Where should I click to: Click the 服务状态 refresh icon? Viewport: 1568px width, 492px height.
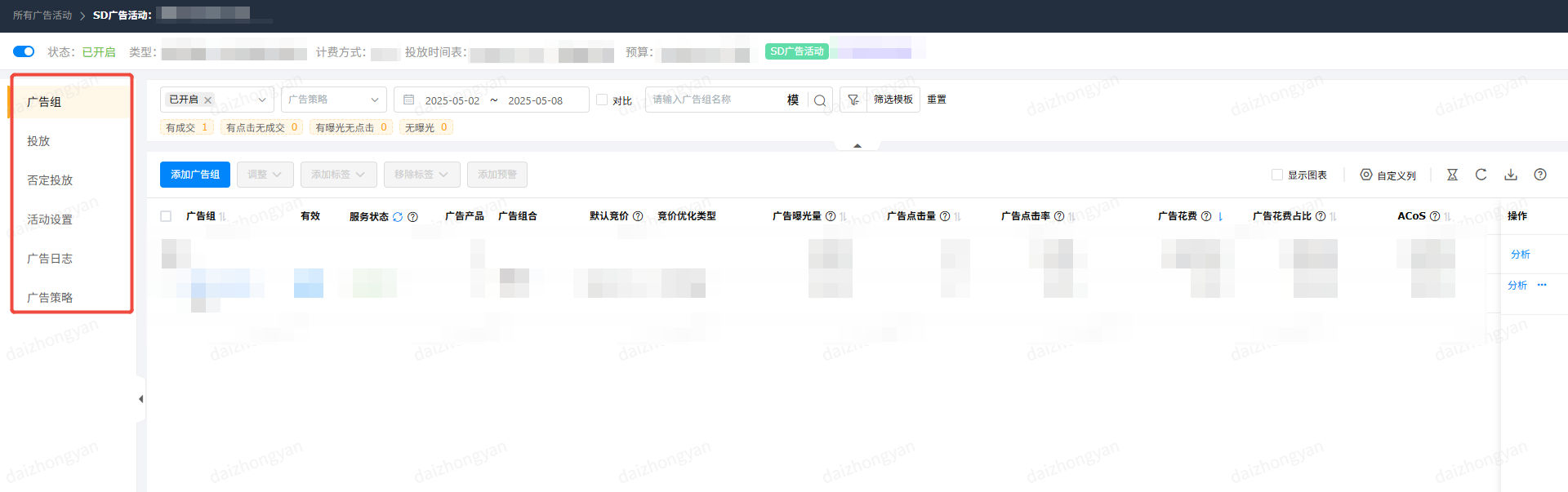click(x=398, y=216)
